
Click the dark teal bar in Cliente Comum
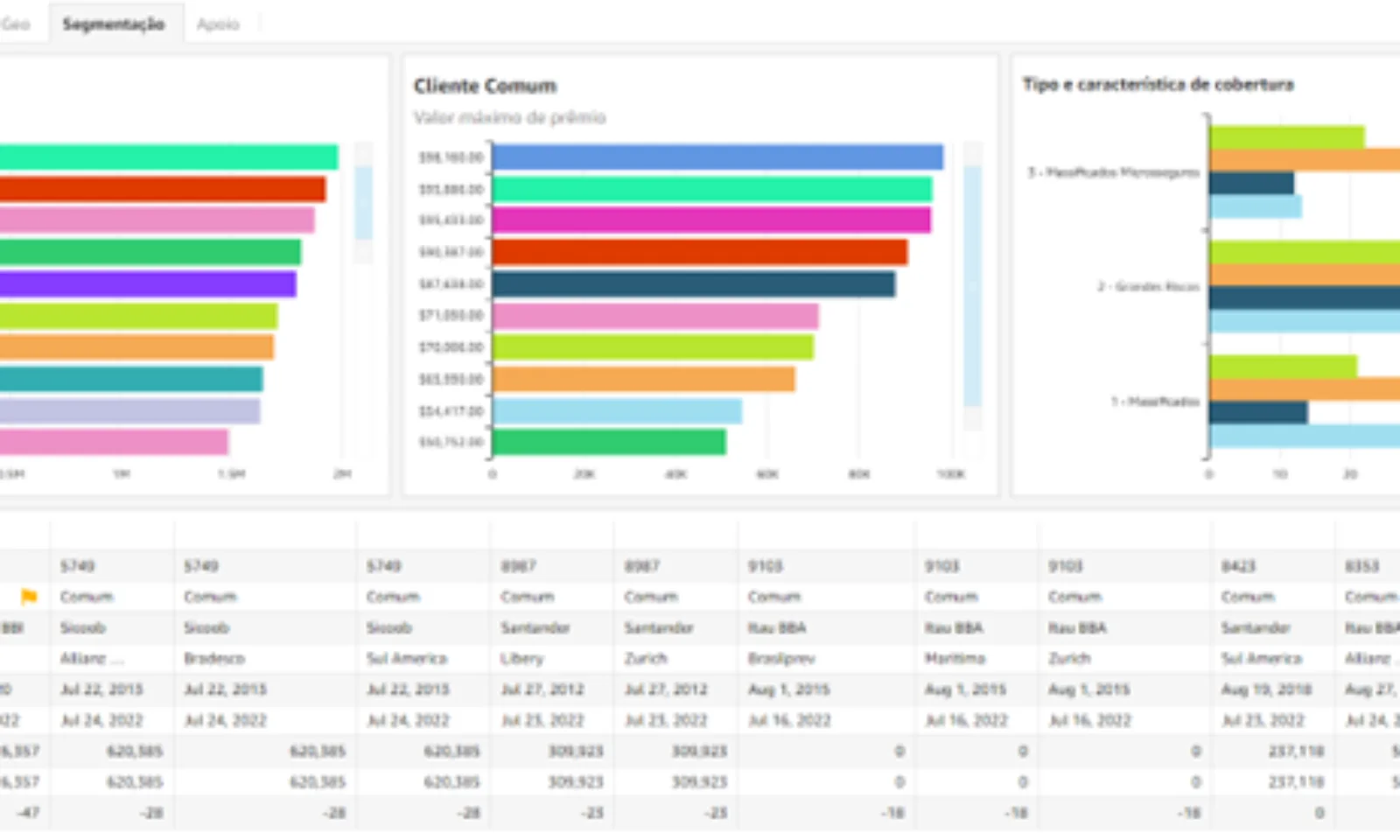point(693,284)
